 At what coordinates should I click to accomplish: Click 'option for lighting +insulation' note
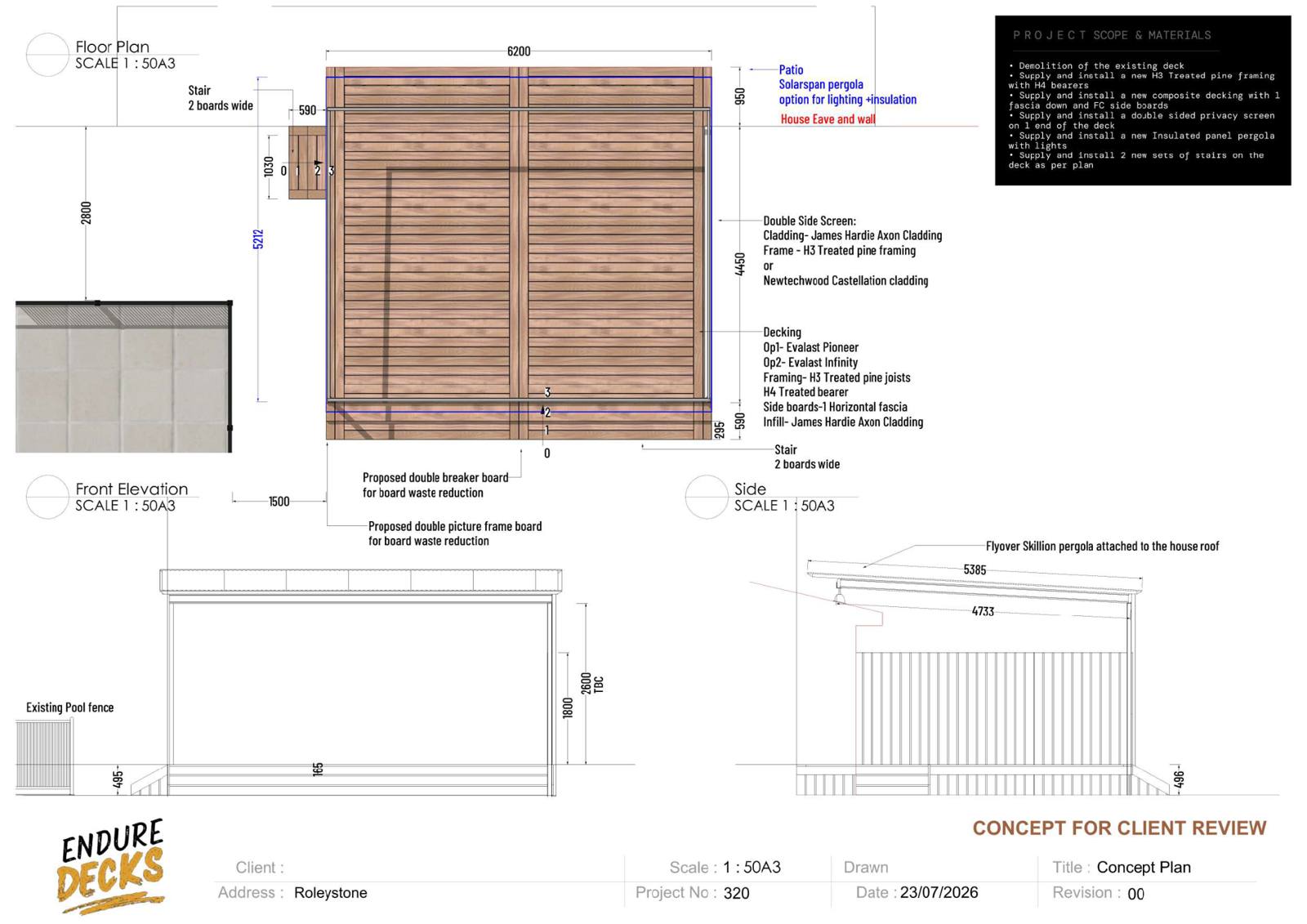[848, 100]
